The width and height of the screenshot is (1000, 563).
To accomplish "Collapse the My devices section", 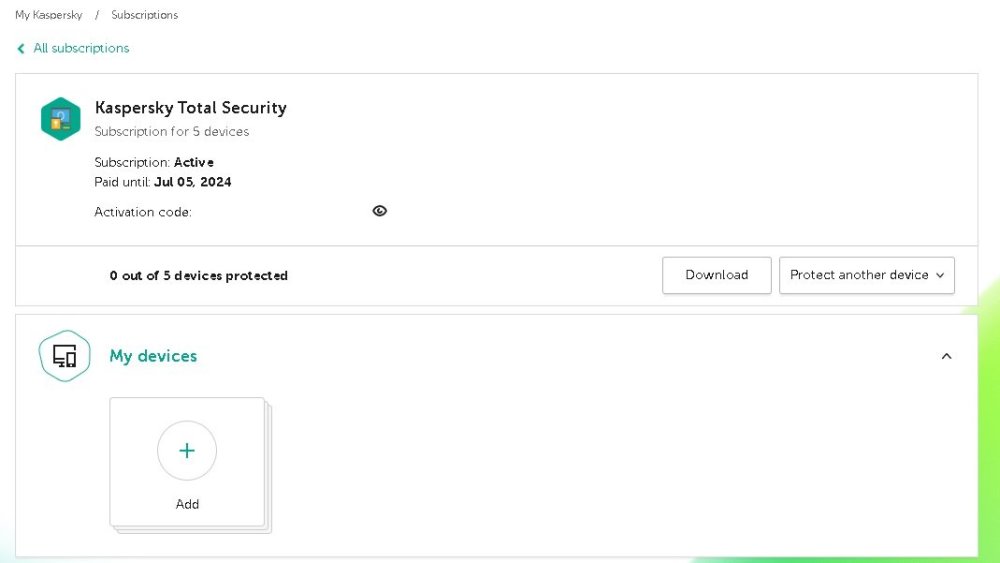I will click(946, 356).
